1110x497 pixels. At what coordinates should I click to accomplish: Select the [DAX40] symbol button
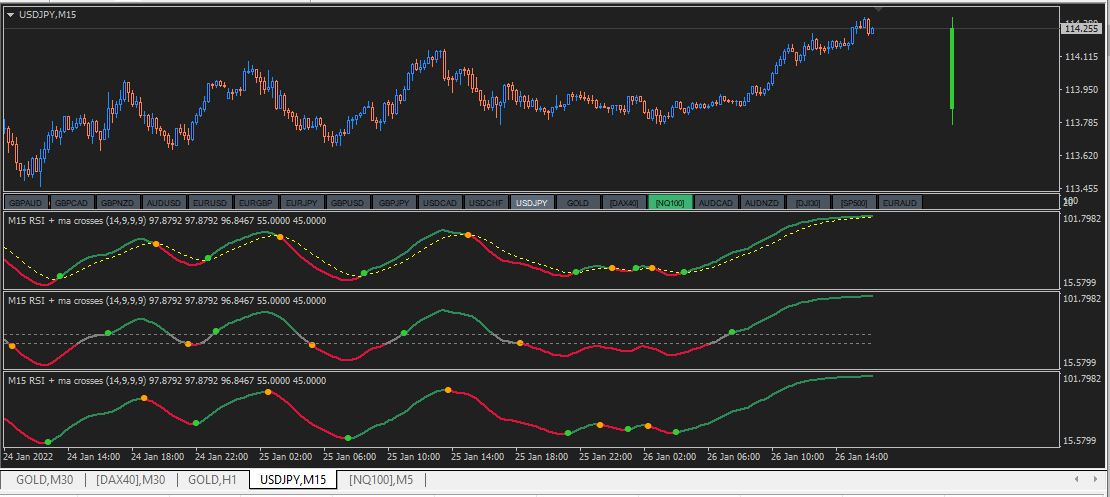pos(623,202)
